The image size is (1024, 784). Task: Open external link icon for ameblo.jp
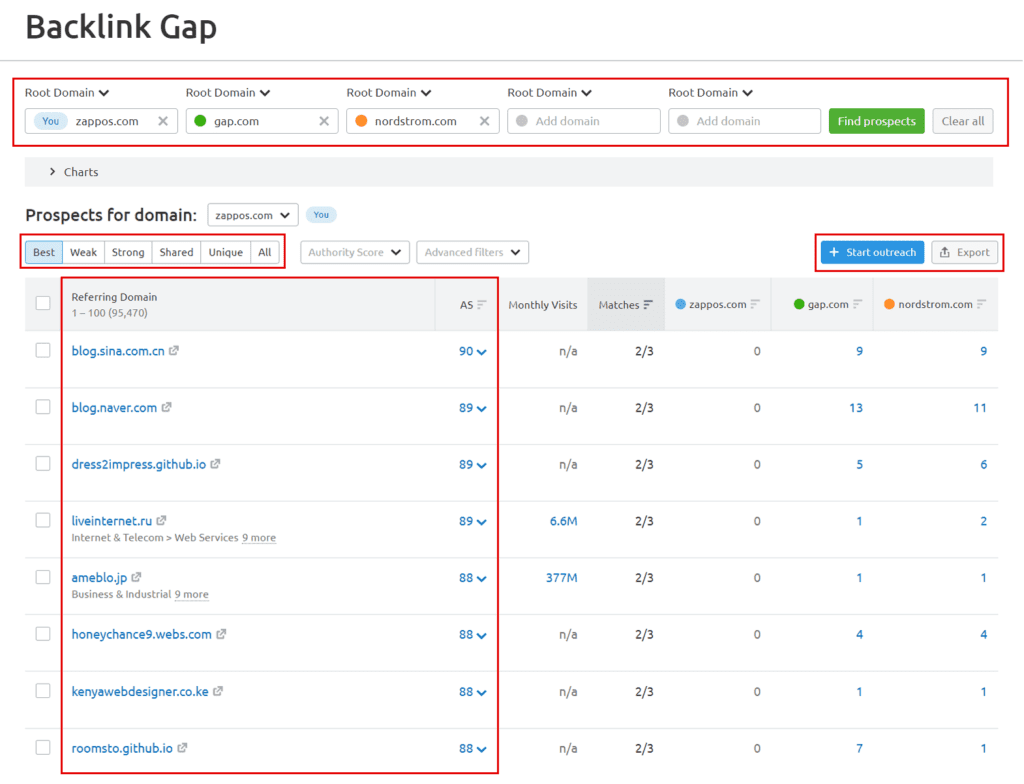tap(136, 578)
